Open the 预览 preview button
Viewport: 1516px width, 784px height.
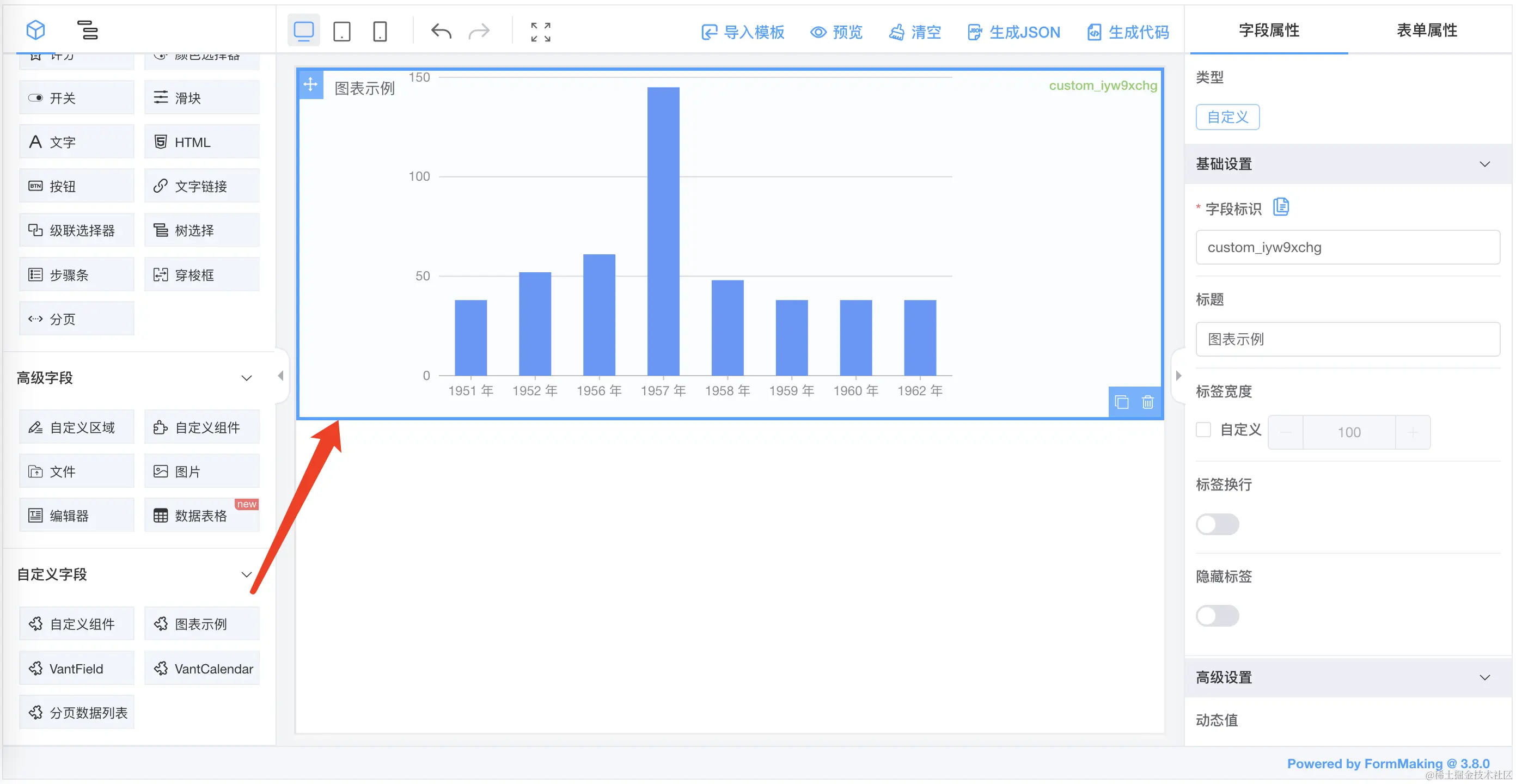point(836,32)
